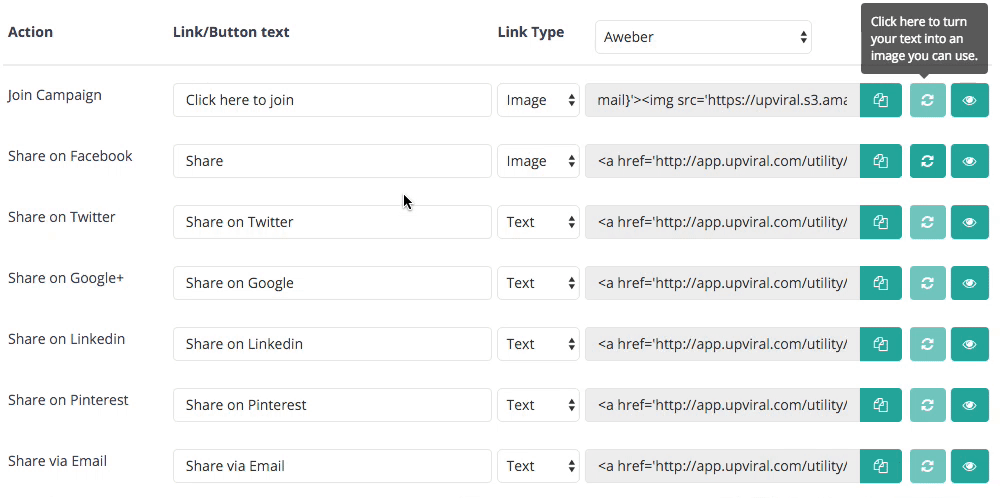1000x498 pixels.
Task: Click the Share on Pinterest refresh icon
Action: click(927, 405)
